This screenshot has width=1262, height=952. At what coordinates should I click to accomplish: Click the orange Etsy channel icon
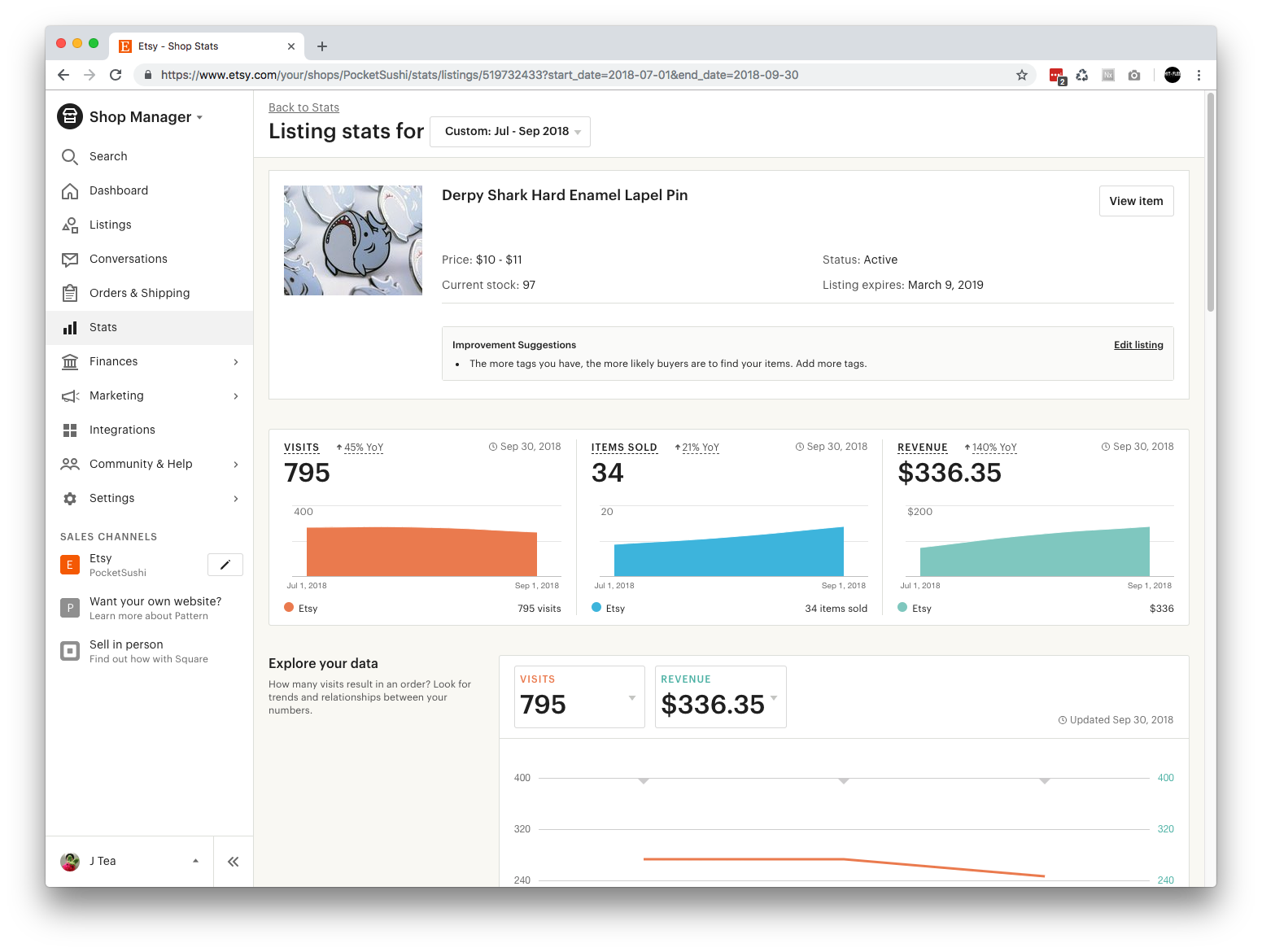point(70,565)
